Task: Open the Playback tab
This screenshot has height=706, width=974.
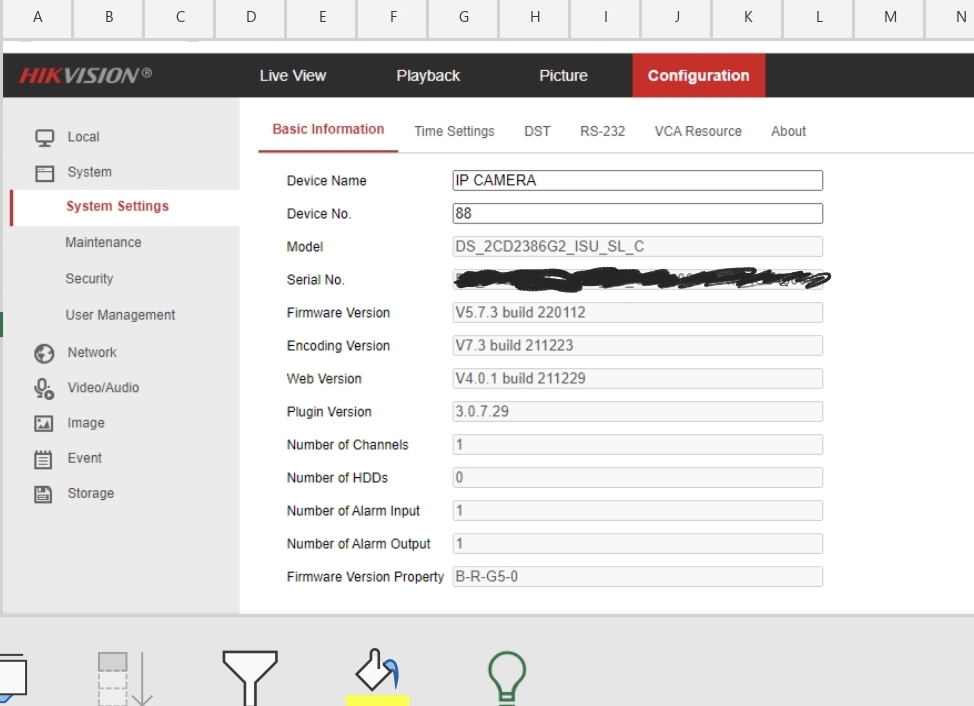Action: (x=428, y=76)
